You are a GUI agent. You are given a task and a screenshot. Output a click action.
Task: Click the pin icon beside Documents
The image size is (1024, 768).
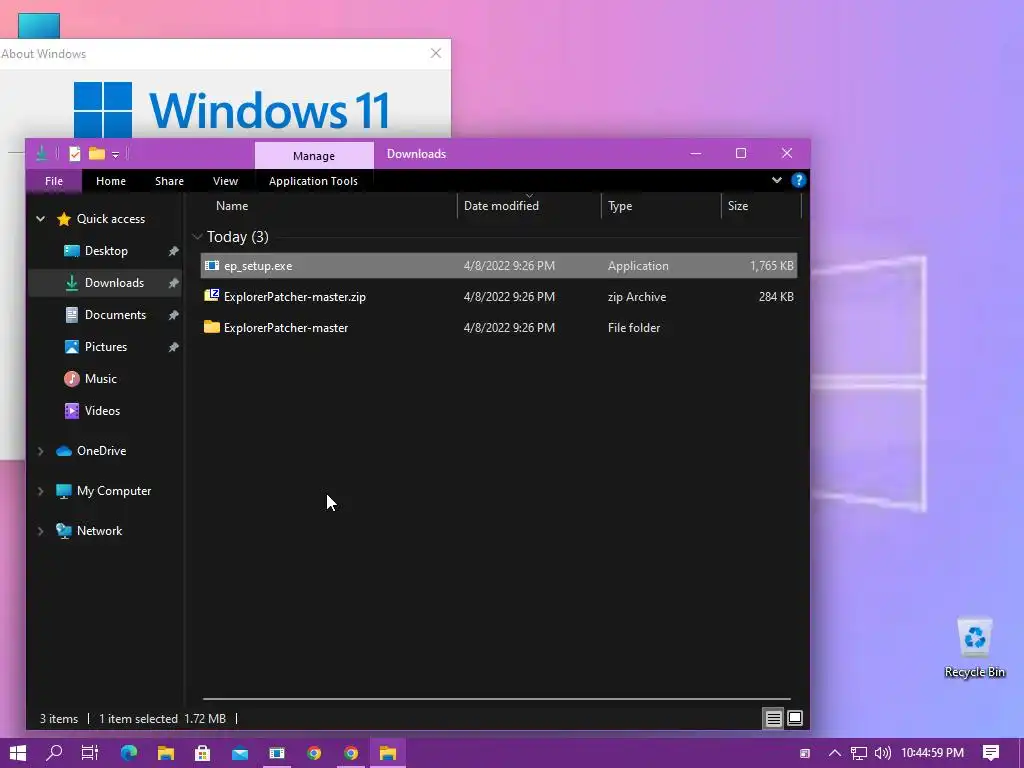[173, 315]
